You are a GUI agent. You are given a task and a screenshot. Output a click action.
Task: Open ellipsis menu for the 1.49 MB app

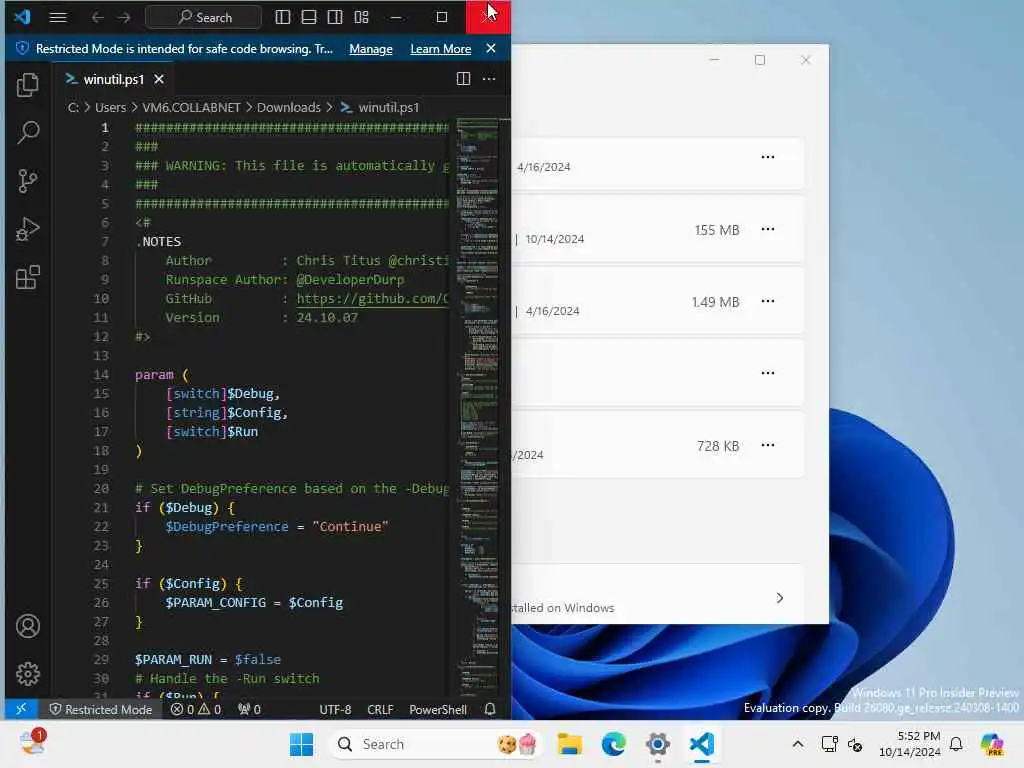click(x=768, y=301)
